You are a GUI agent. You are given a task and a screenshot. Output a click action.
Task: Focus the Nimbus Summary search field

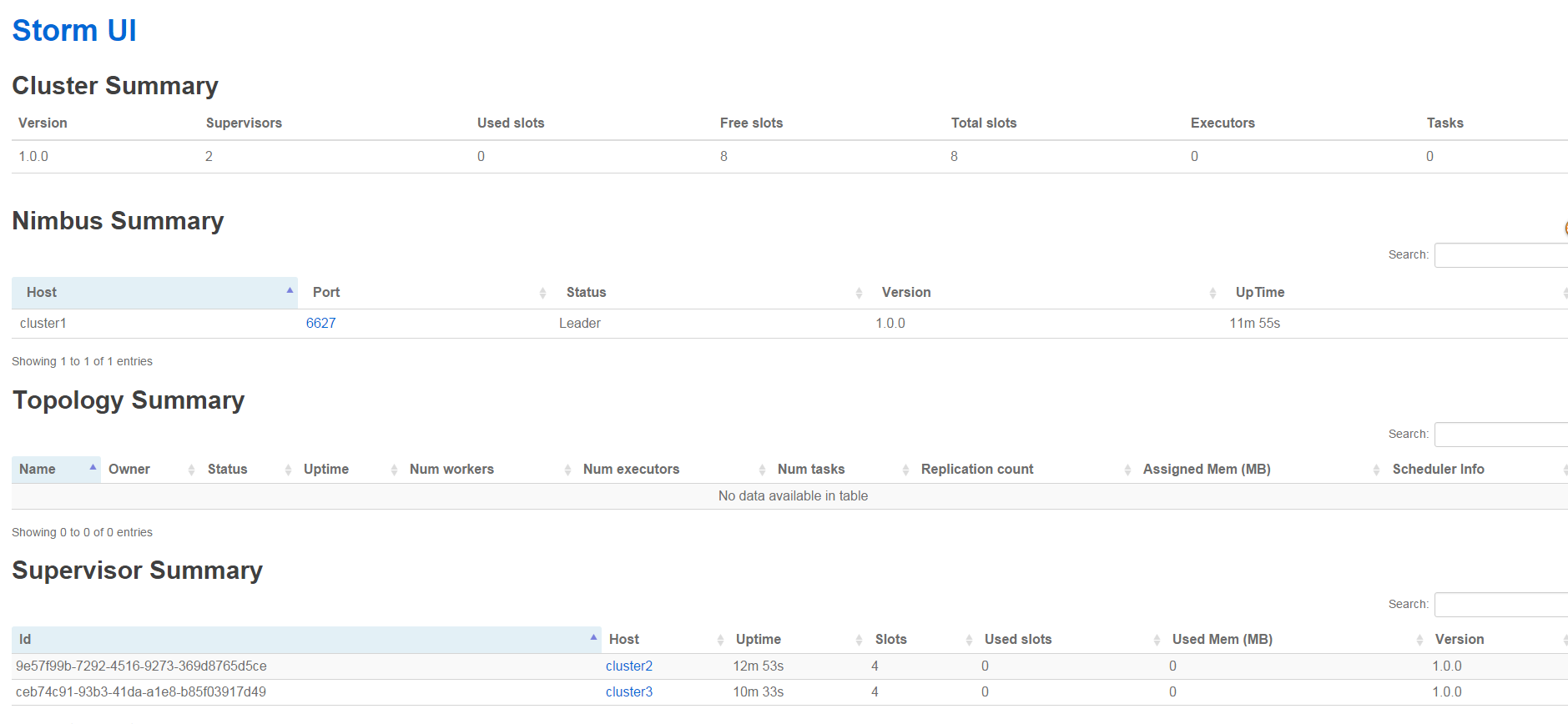(1500, 255)
